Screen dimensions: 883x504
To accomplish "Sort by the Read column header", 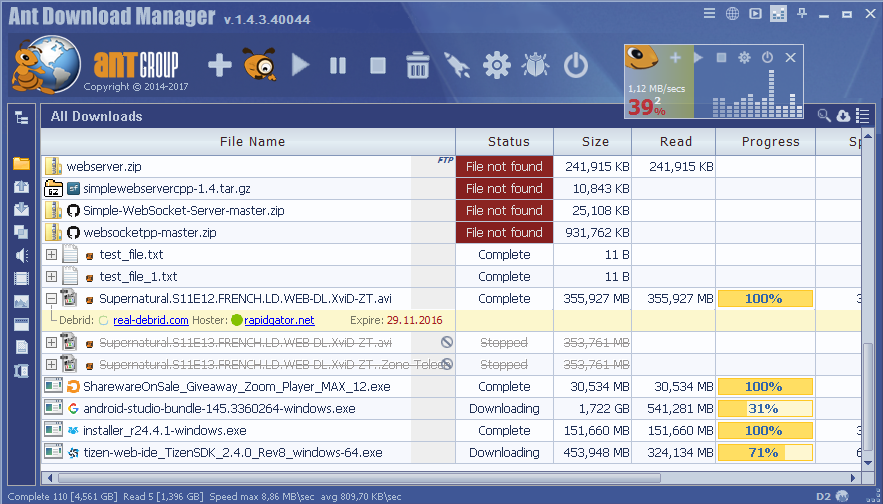I will (674, 142).
